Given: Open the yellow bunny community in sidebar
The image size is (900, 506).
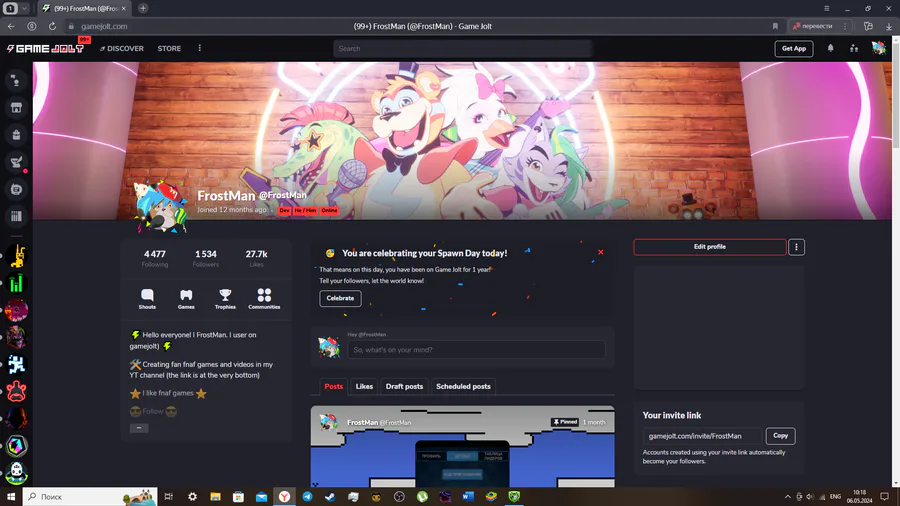Looking at the screenshot, I should [17, 256].
